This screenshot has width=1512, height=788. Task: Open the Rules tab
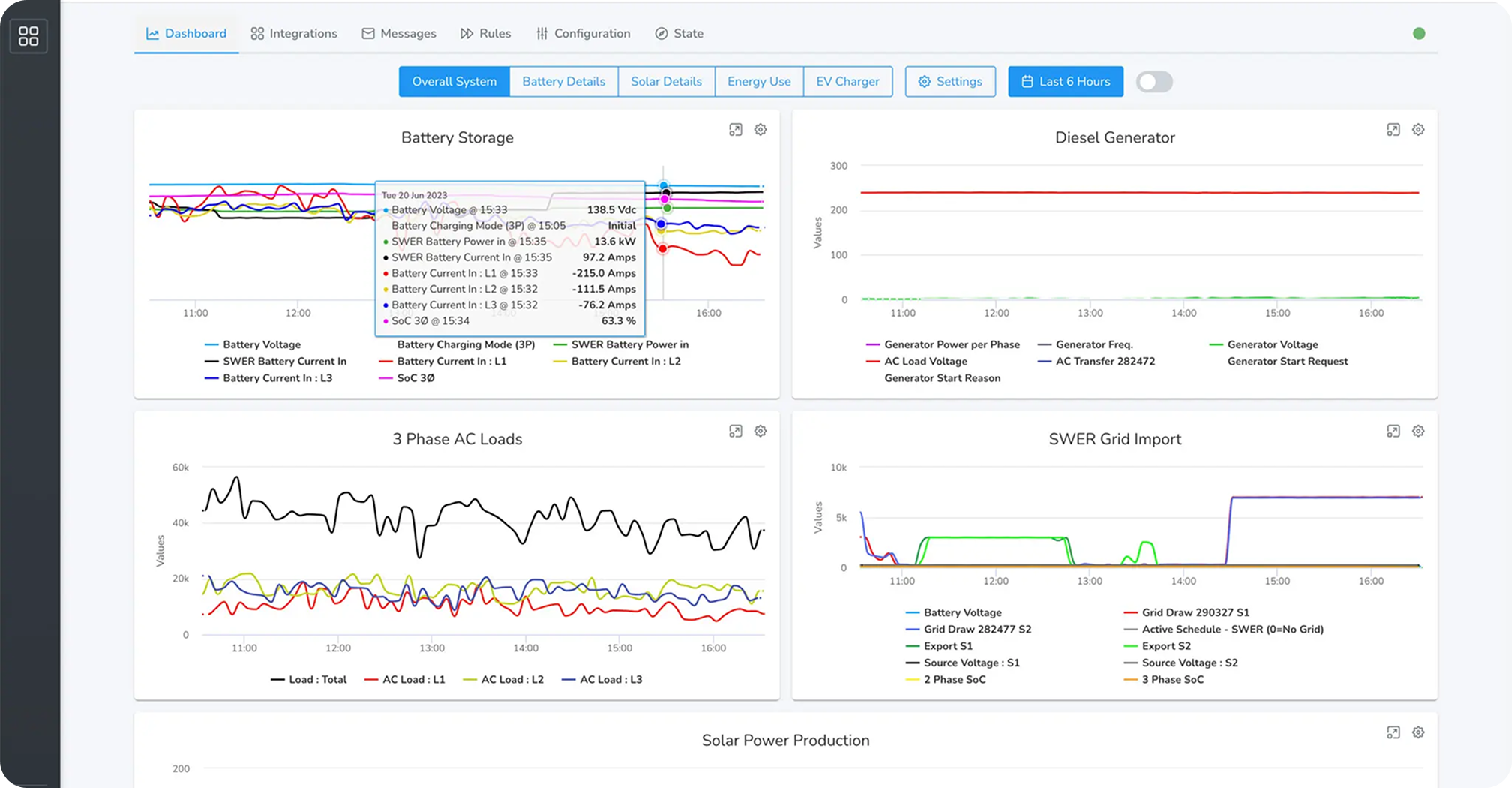coord(486,33)
